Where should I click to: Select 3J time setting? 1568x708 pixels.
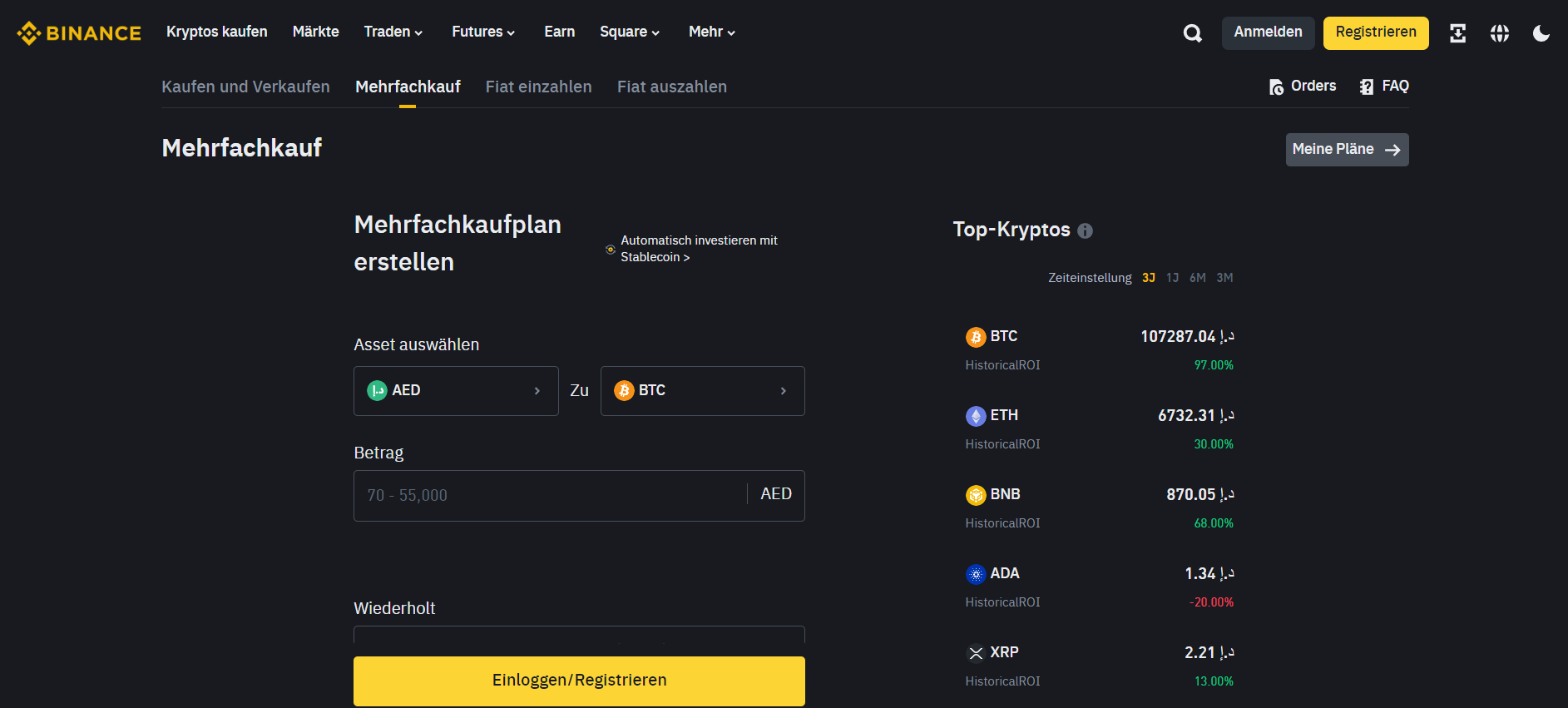[x=1149, y=278]
